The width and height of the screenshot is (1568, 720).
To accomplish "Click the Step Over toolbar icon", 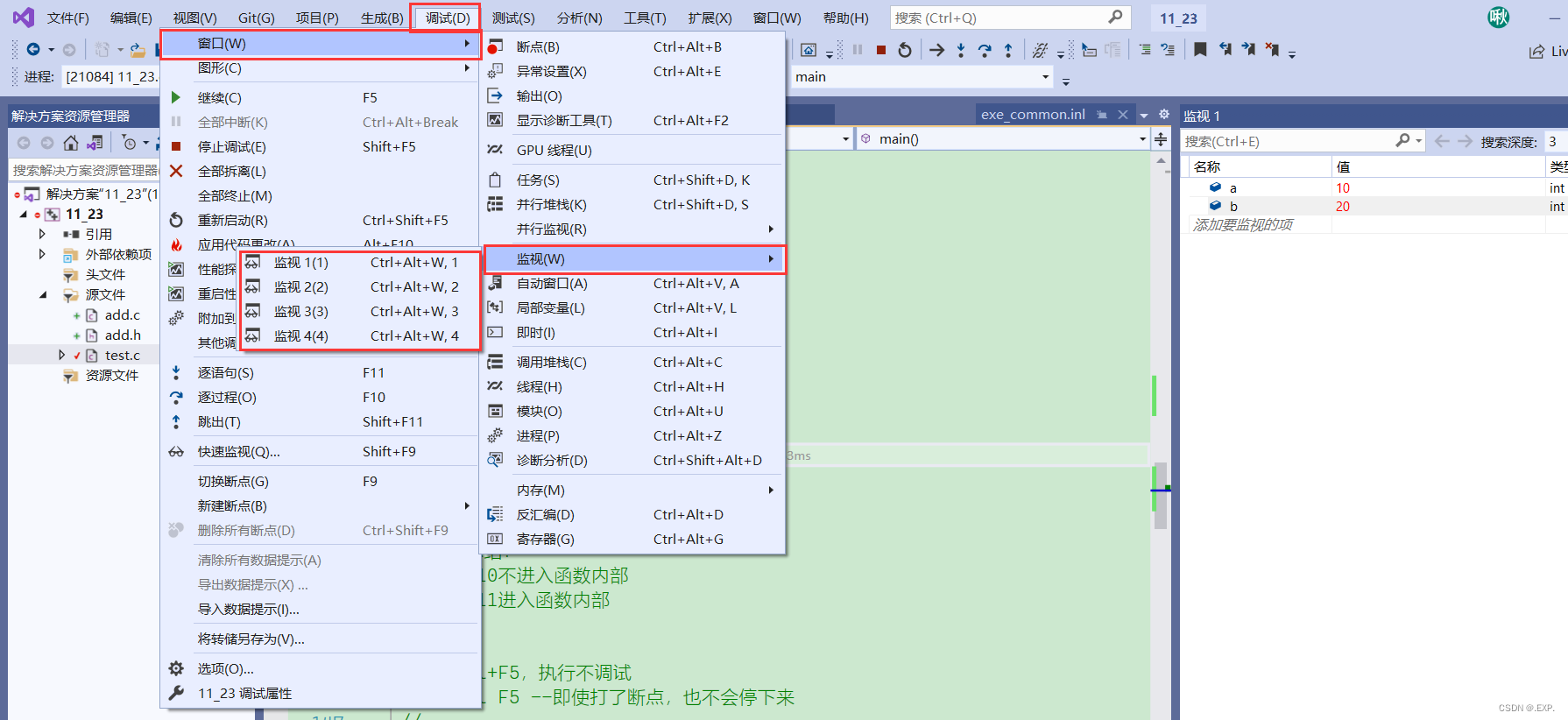I will click(x=985, y=50).
